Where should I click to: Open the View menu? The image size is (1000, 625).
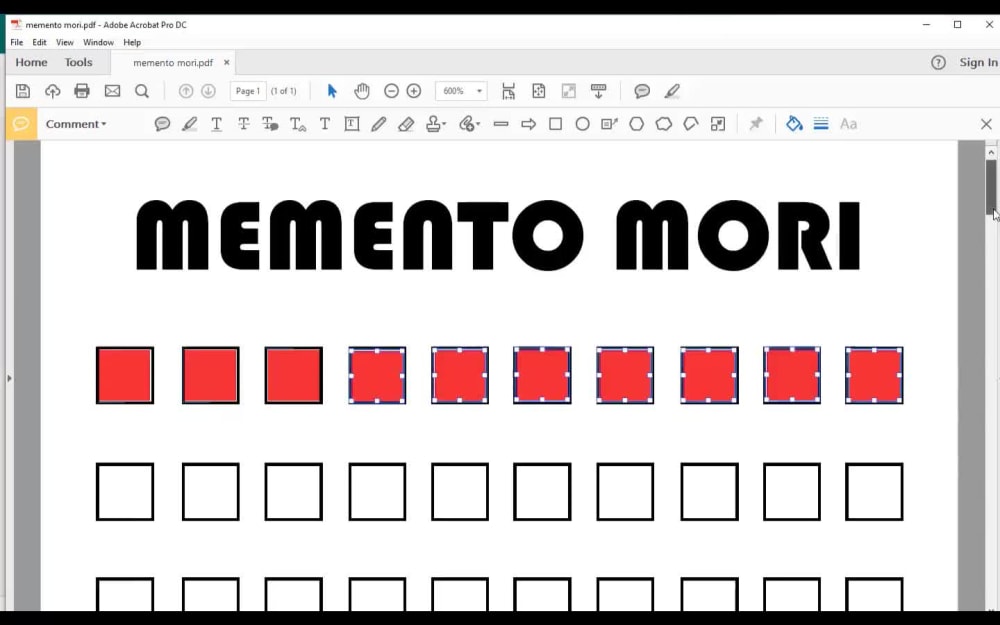coord(64,42)
